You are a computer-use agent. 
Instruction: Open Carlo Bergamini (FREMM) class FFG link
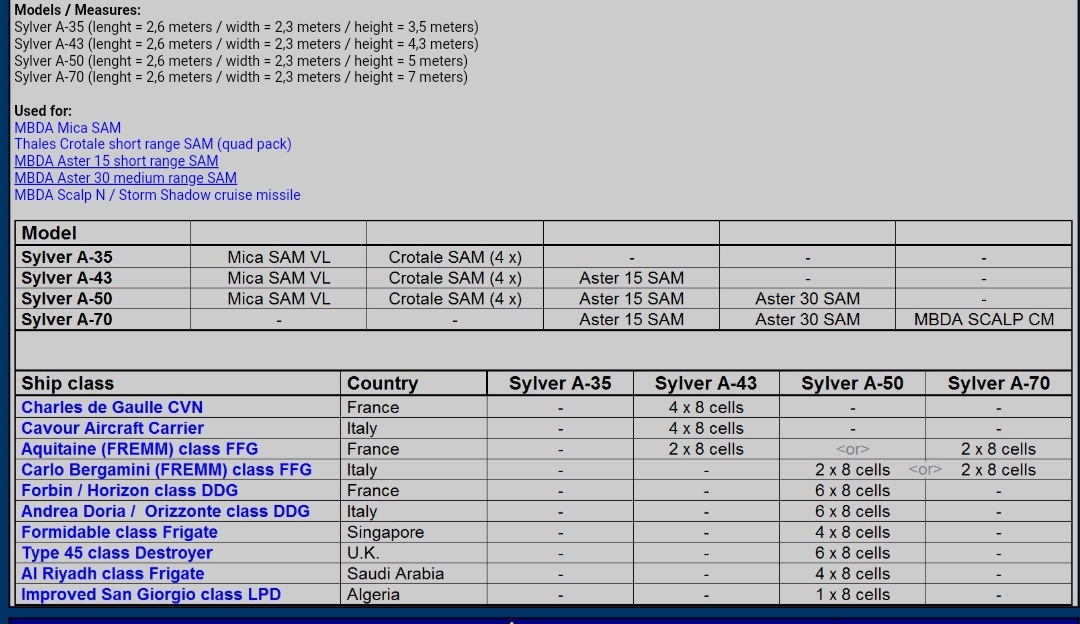(x=166, y=470)
